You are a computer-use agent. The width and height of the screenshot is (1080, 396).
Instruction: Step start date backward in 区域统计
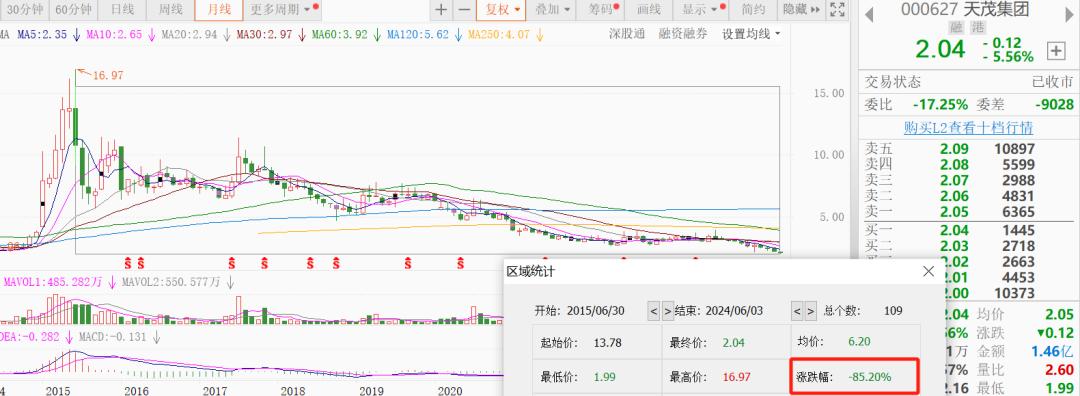[x=653, y=311]
